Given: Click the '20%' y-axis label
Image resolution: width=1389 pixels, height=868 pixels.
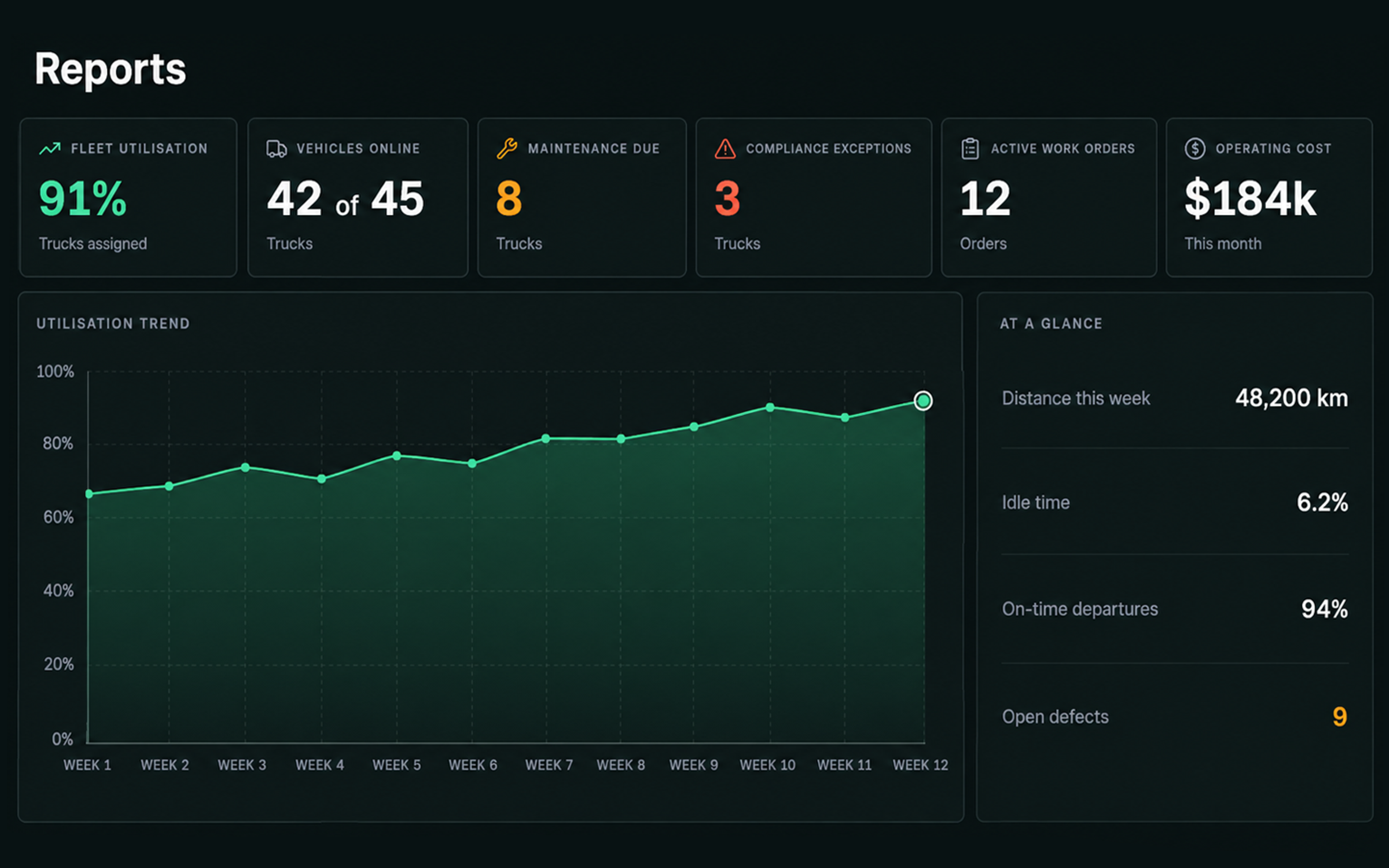Looking at the screenshot, I should click(59, 665).
